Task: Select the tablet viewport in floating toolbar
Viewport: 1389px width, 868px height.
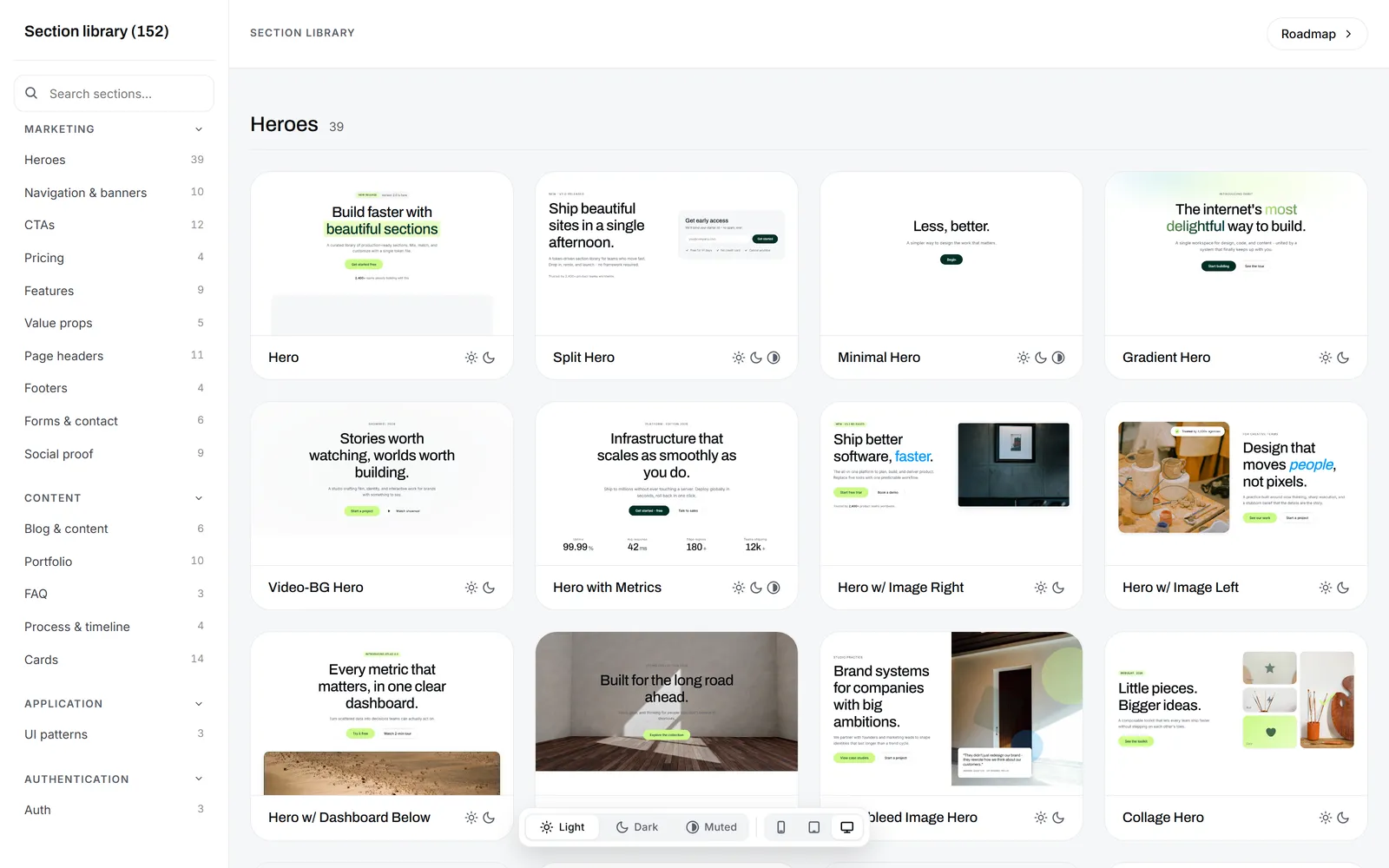Action: coord(814,827)
